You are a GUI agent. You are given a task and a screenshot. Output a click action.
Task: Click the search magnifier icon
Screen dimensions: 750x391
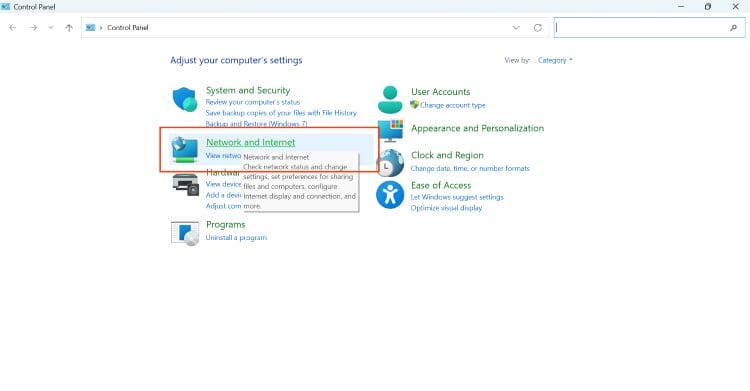(x=733, y=28)
